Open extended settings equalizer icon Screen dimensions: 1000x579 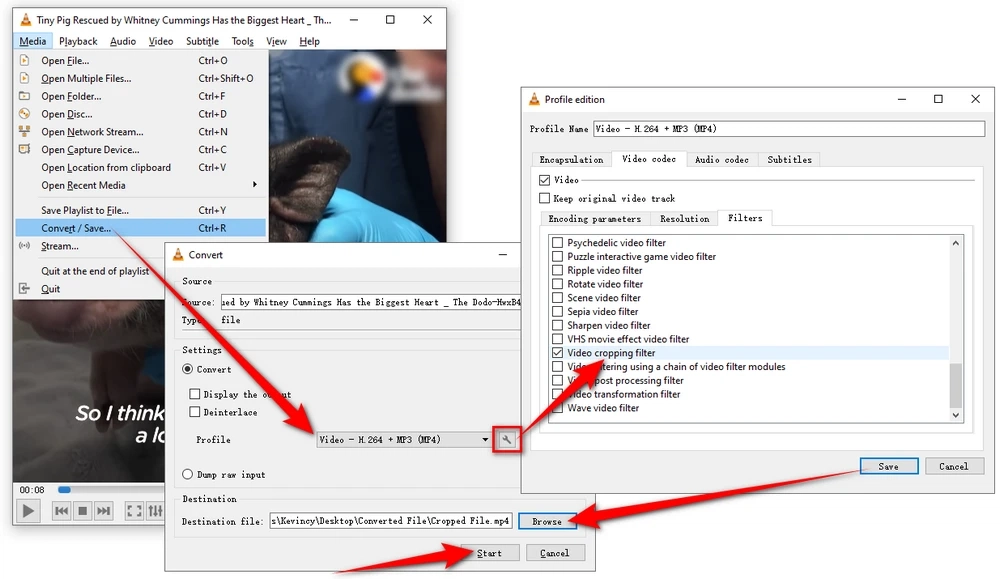(155, 511)
